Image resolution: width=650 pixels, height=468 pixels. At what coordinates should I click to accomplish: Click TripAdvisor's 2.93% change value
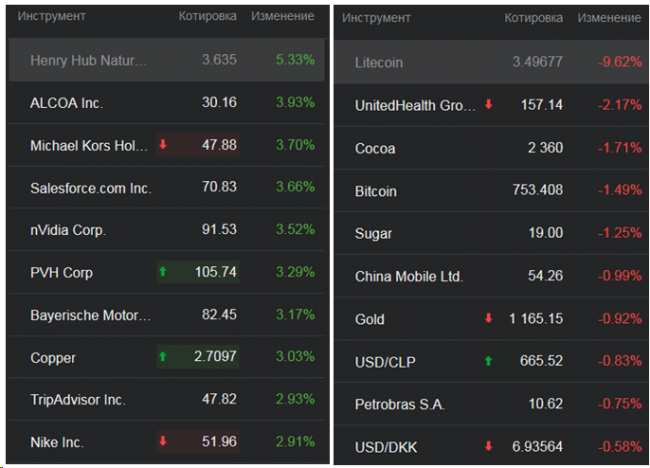point(295,399)
